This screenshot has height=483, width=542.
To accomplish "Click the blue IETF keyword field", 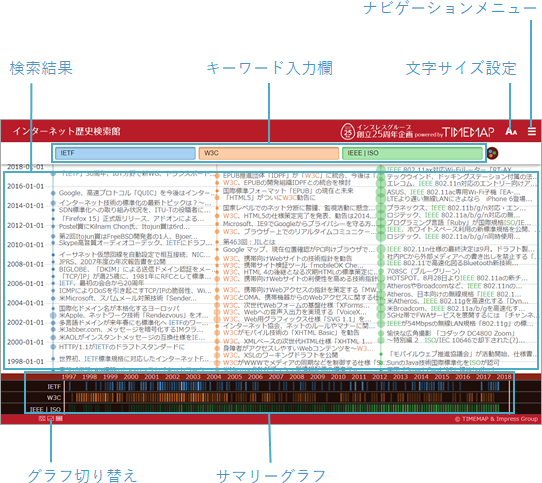I will [x=125, y=153].
